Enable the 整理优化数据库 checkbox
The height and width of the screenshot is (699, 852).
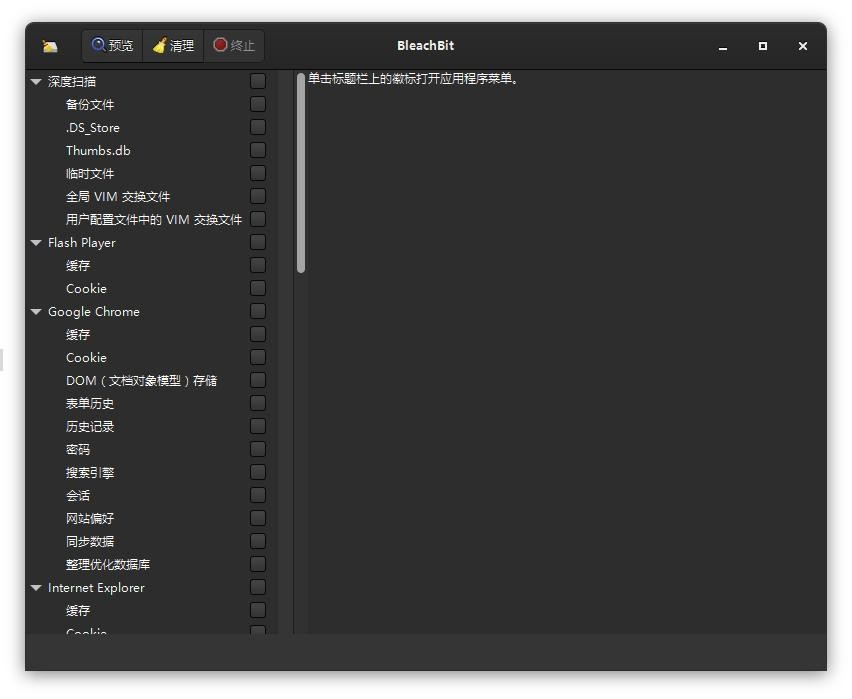pos(258,564)
